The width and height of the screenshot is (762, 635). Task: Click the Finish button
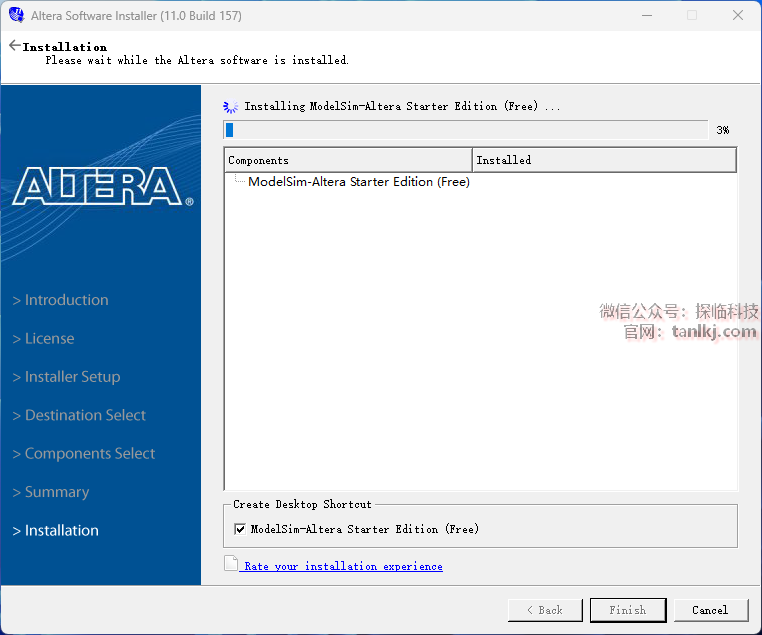(628, 610)
